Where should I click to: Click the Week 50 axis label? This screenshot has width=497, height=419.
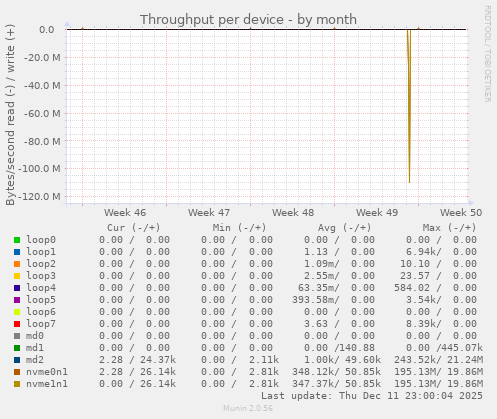pyautogui.click(x=461, y=213)
